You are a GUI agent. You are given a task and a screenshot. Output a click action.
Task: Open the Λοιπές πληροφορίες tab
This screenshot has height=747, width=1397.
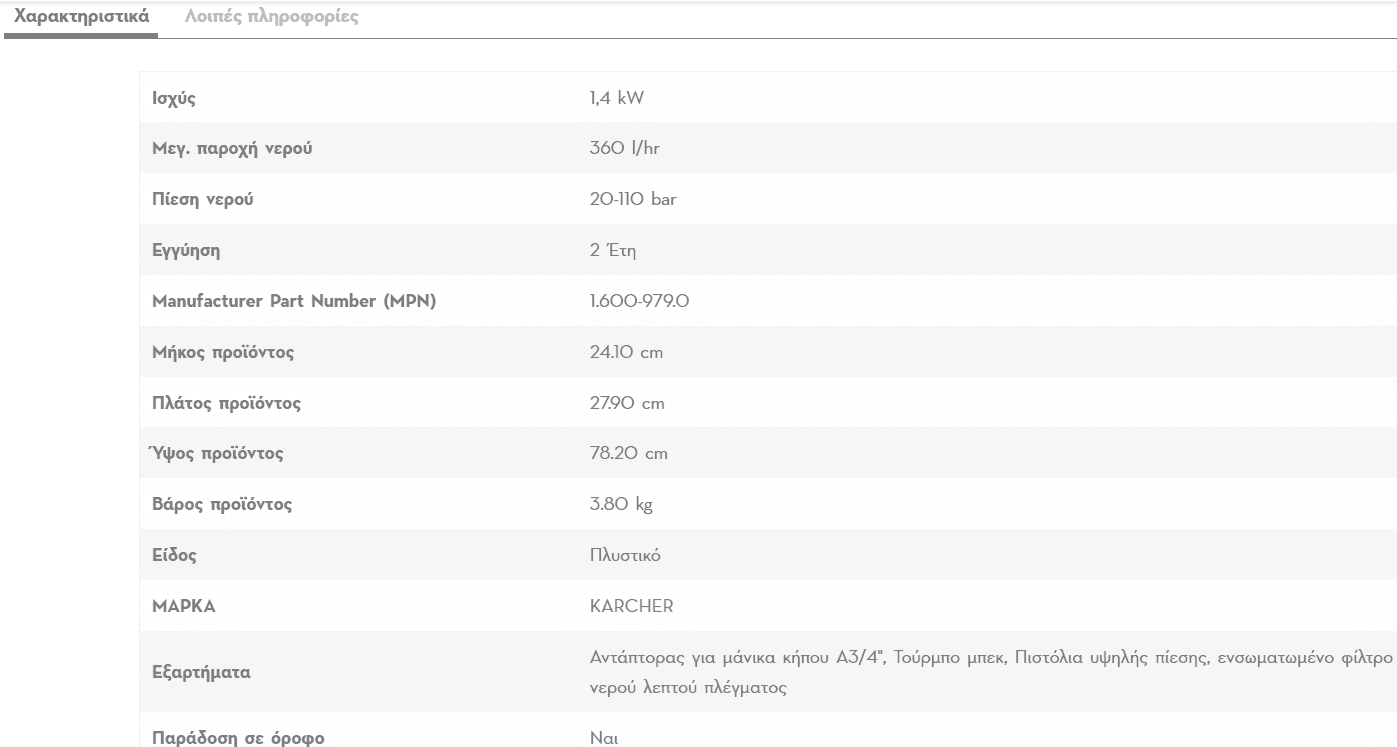coord(271,17)
